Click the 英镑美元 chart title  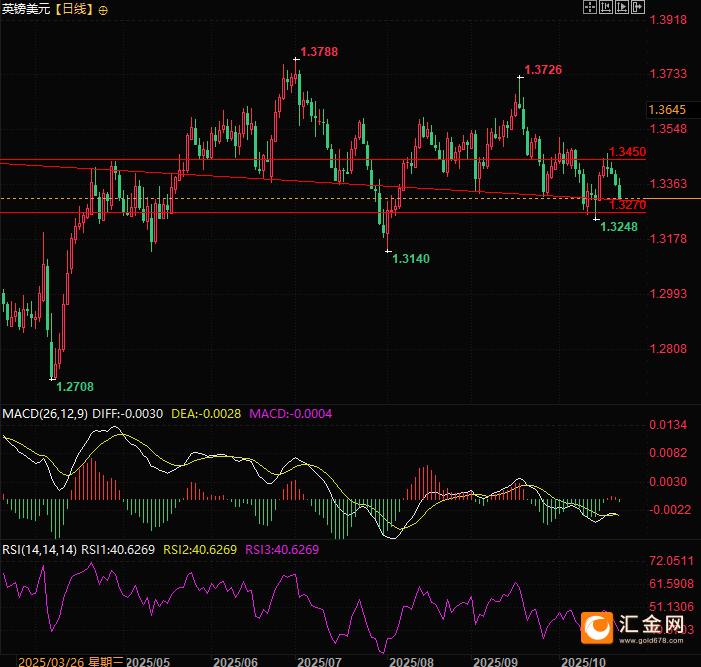(26, 9)
